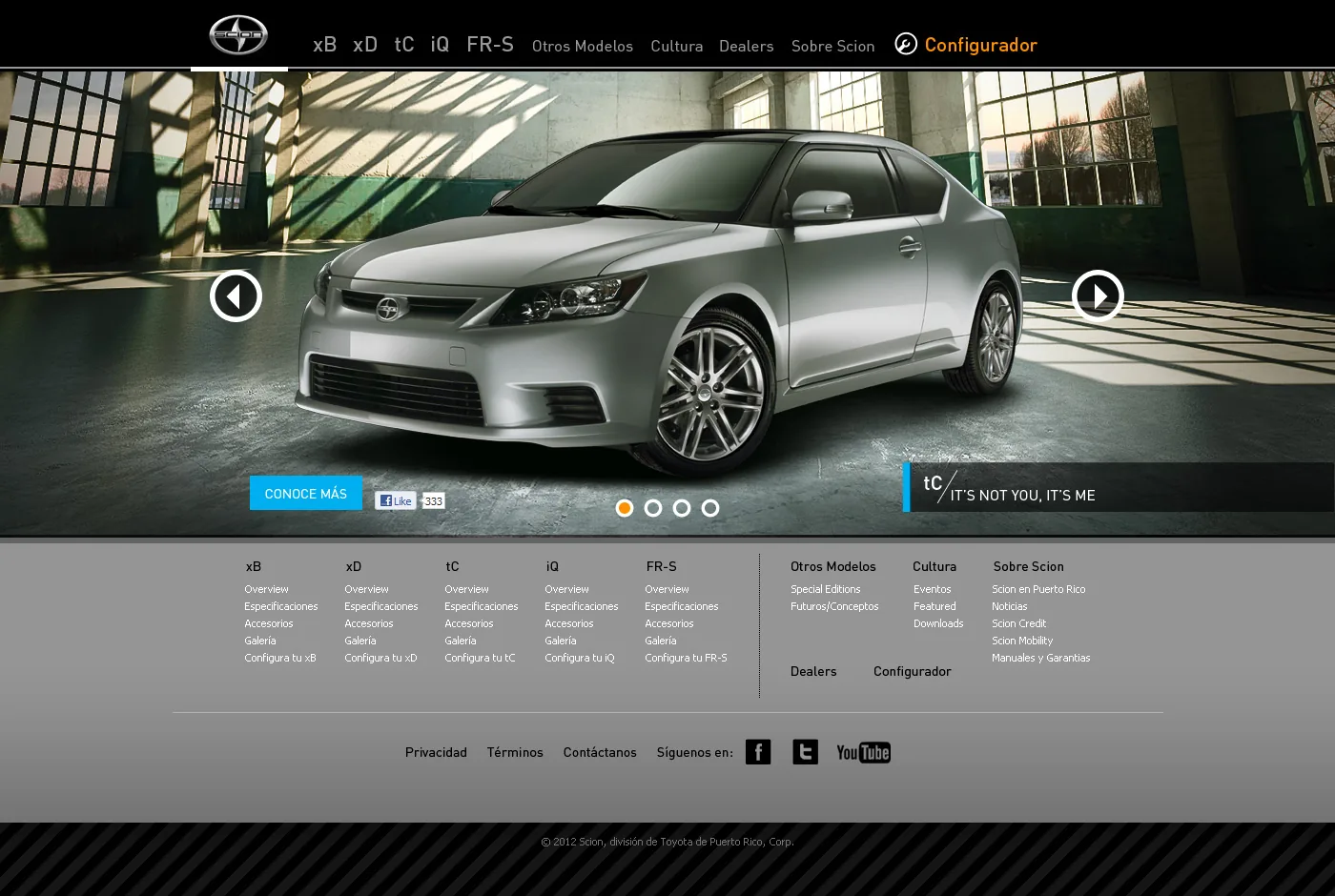Viewport: 1335px width, 896px height.
Task: Open FR-S Especificaciones footer link
Action: 682,606
